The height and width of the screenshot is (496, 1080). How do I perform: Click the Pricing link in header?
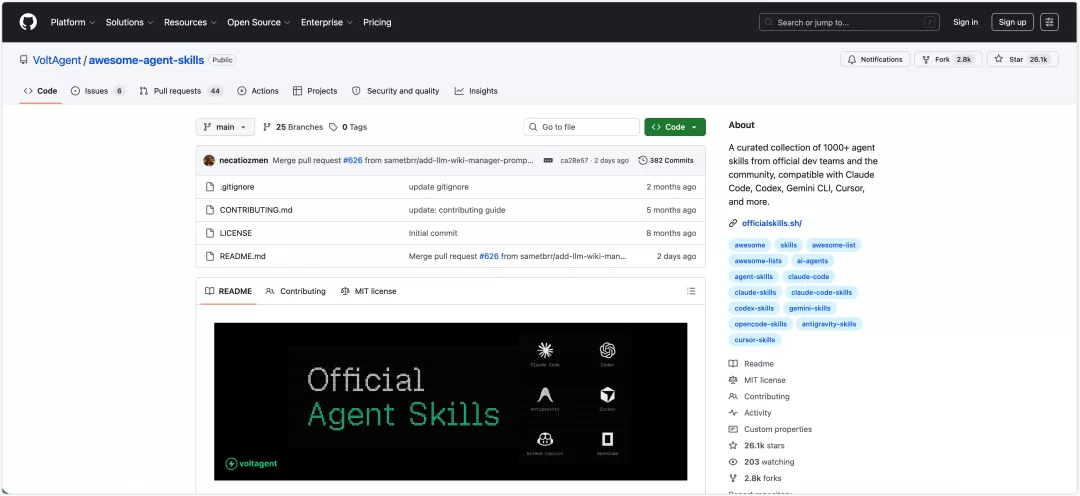coord(377,22)
